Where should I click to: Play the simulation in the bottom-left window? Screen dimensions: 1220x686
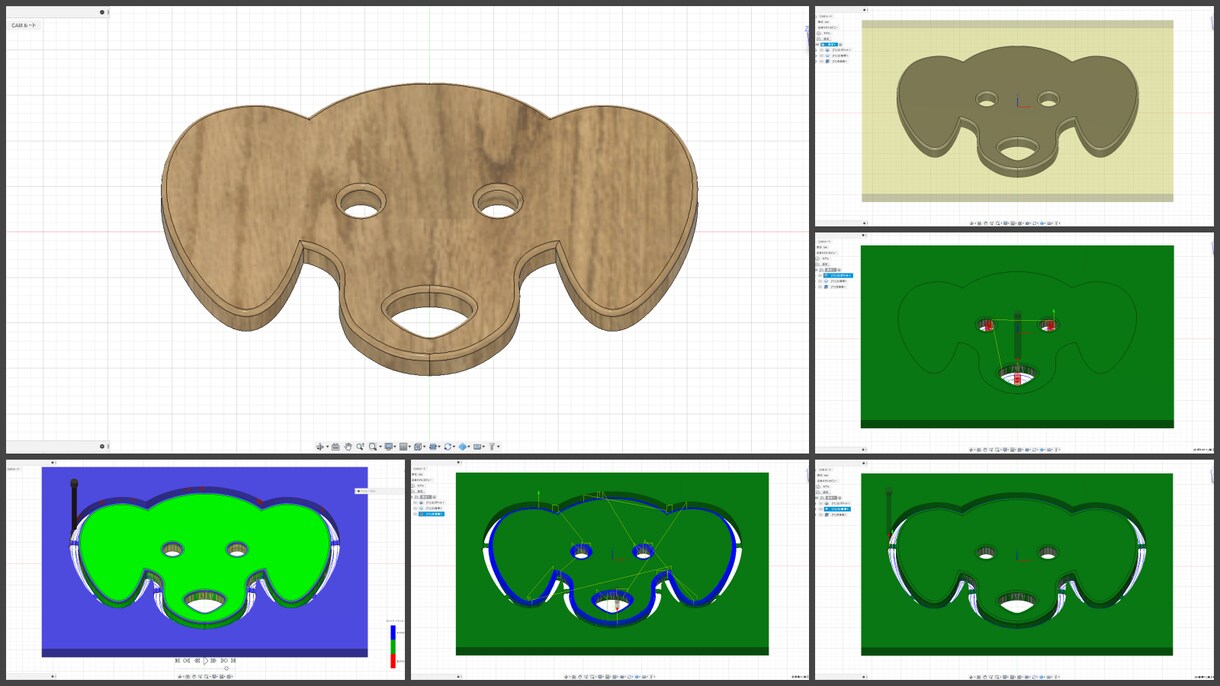[x=205, y=661]
